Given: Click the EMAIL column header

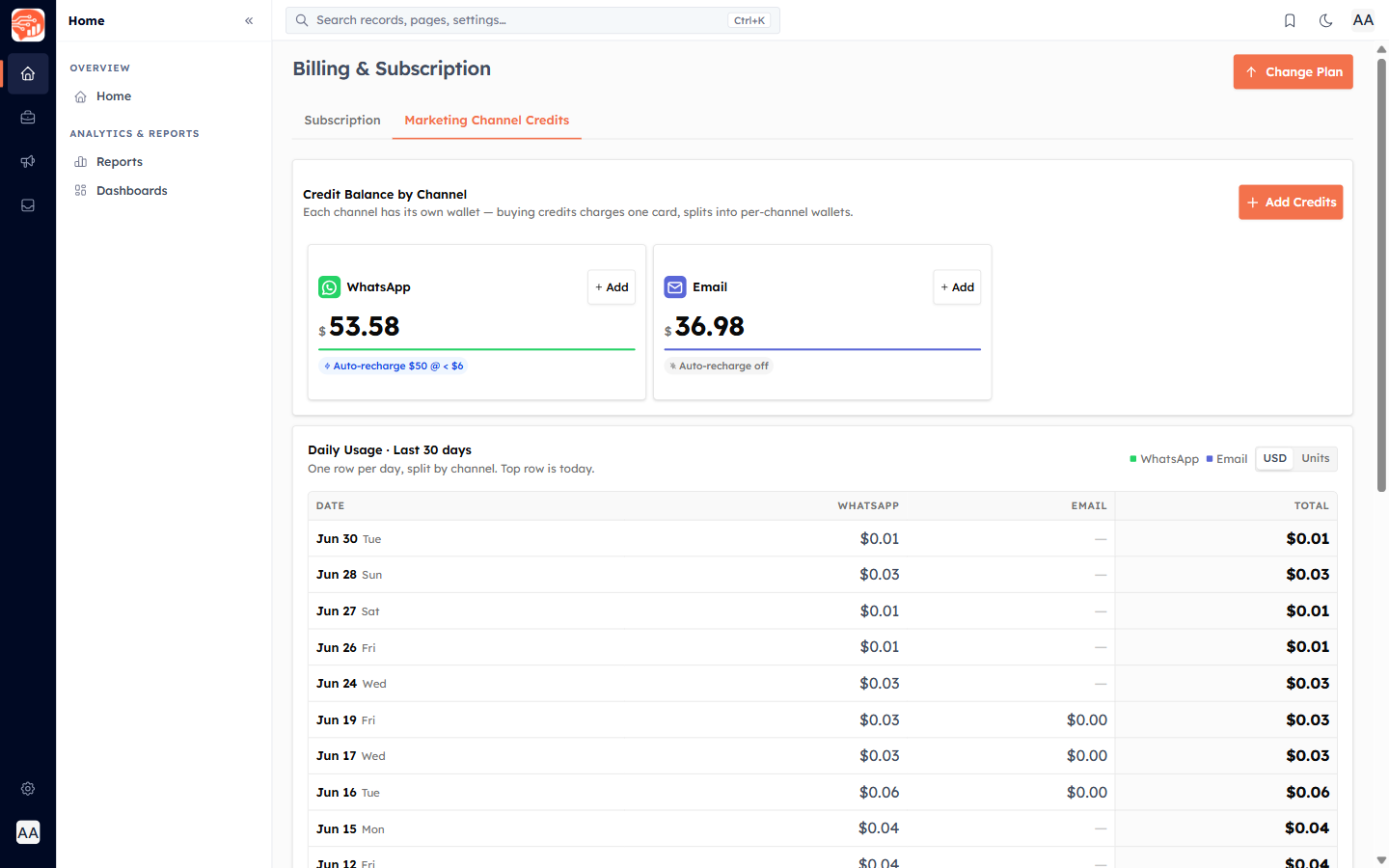Looking at the screenshot, I should click(x=1089, y=506).
